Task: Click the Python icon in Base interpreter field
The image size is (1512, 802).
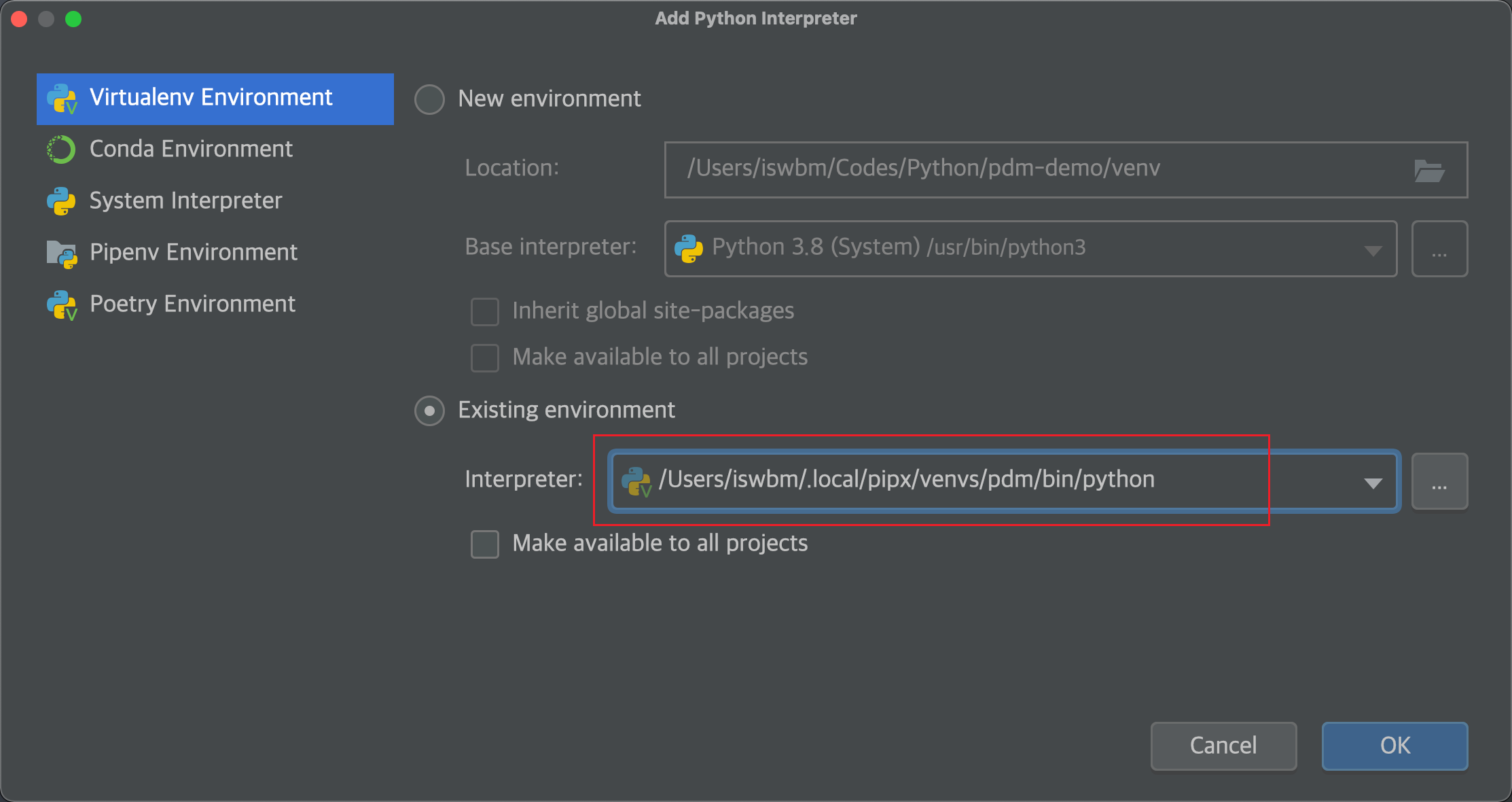Action: (x=690, y=248)
